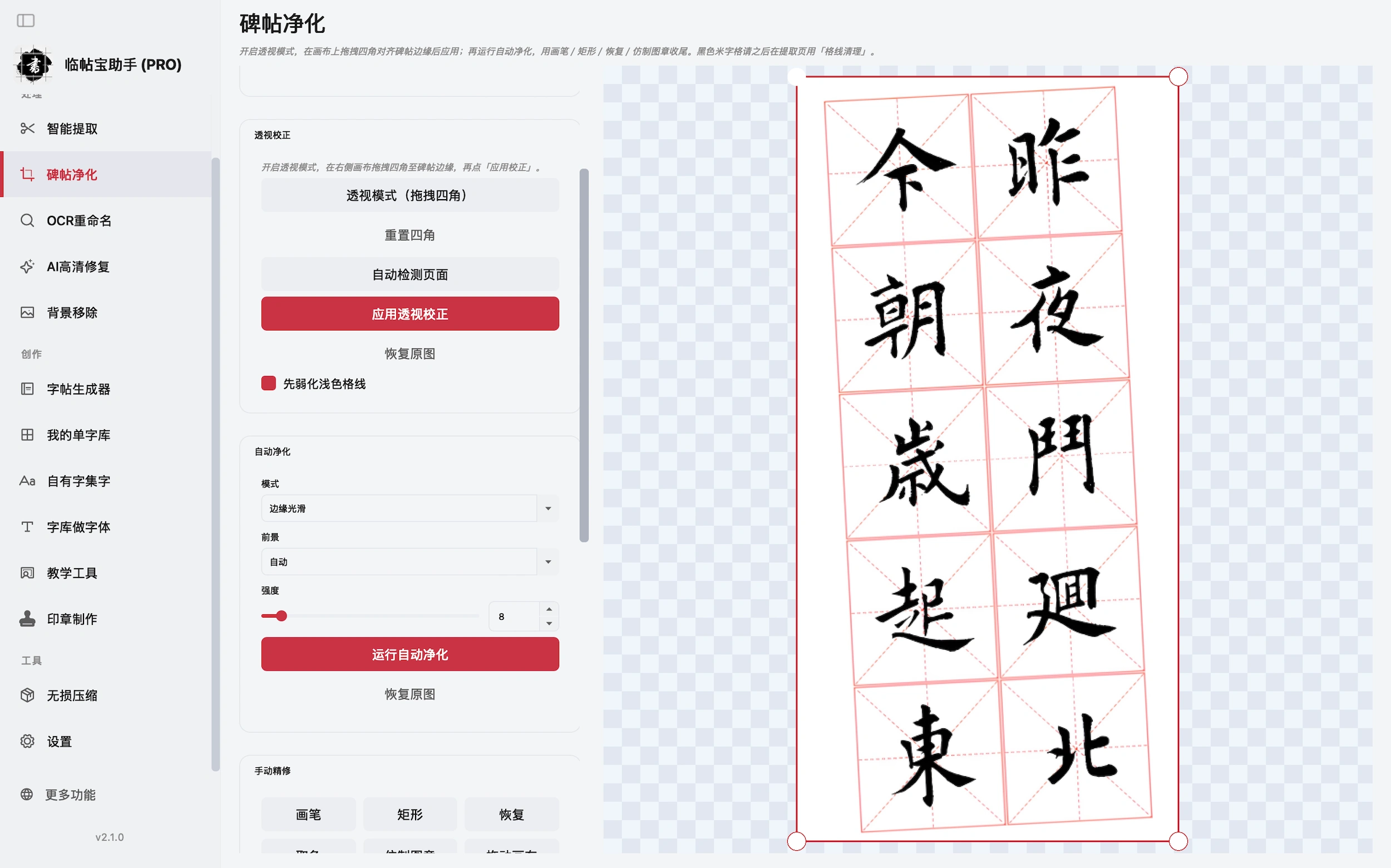Click the magnifier icon for OCR重命名

pos(27,220)
